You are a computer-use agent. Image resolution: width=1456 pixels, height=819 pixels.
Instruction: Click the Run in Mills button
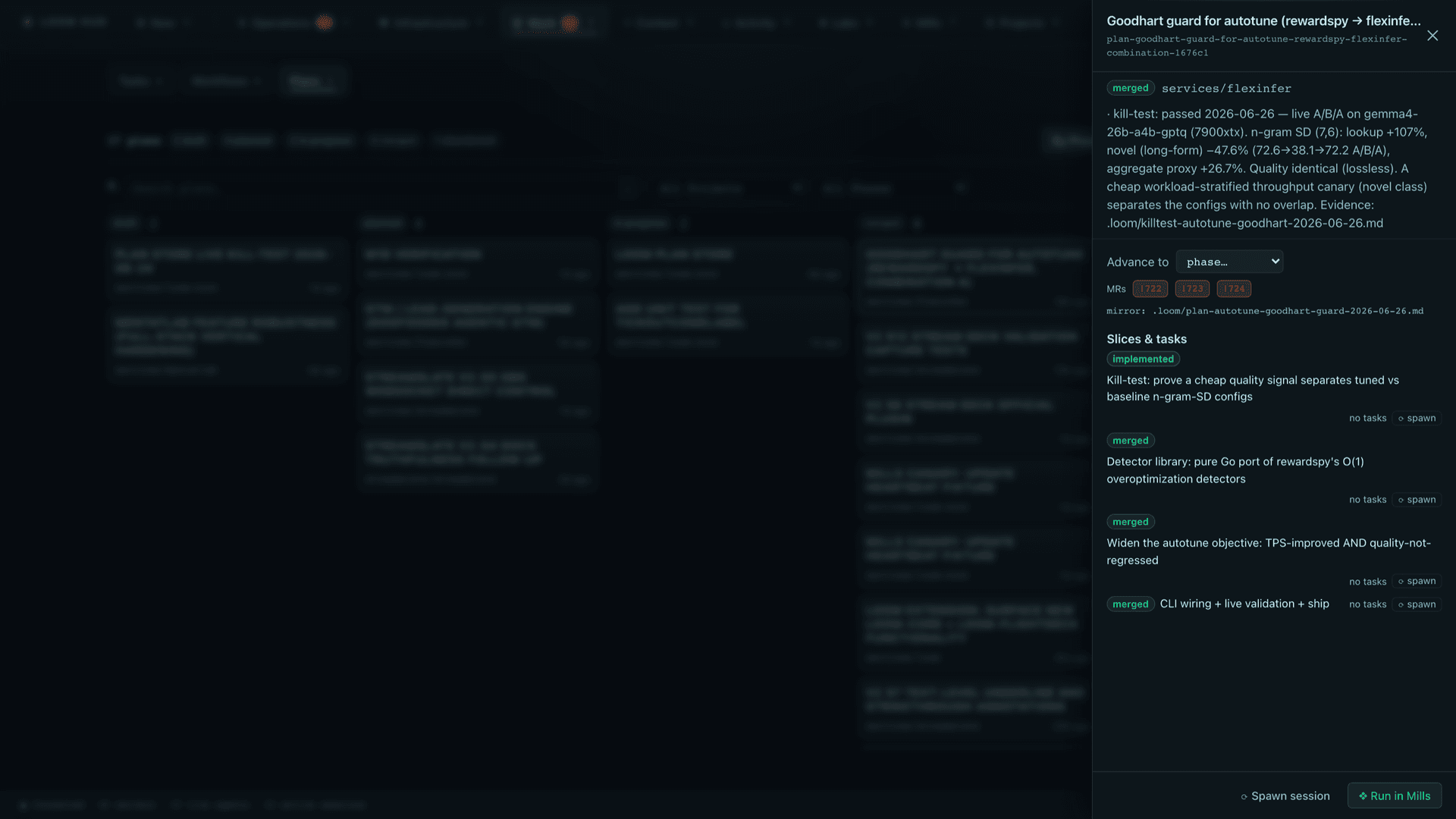[1395, 795]
